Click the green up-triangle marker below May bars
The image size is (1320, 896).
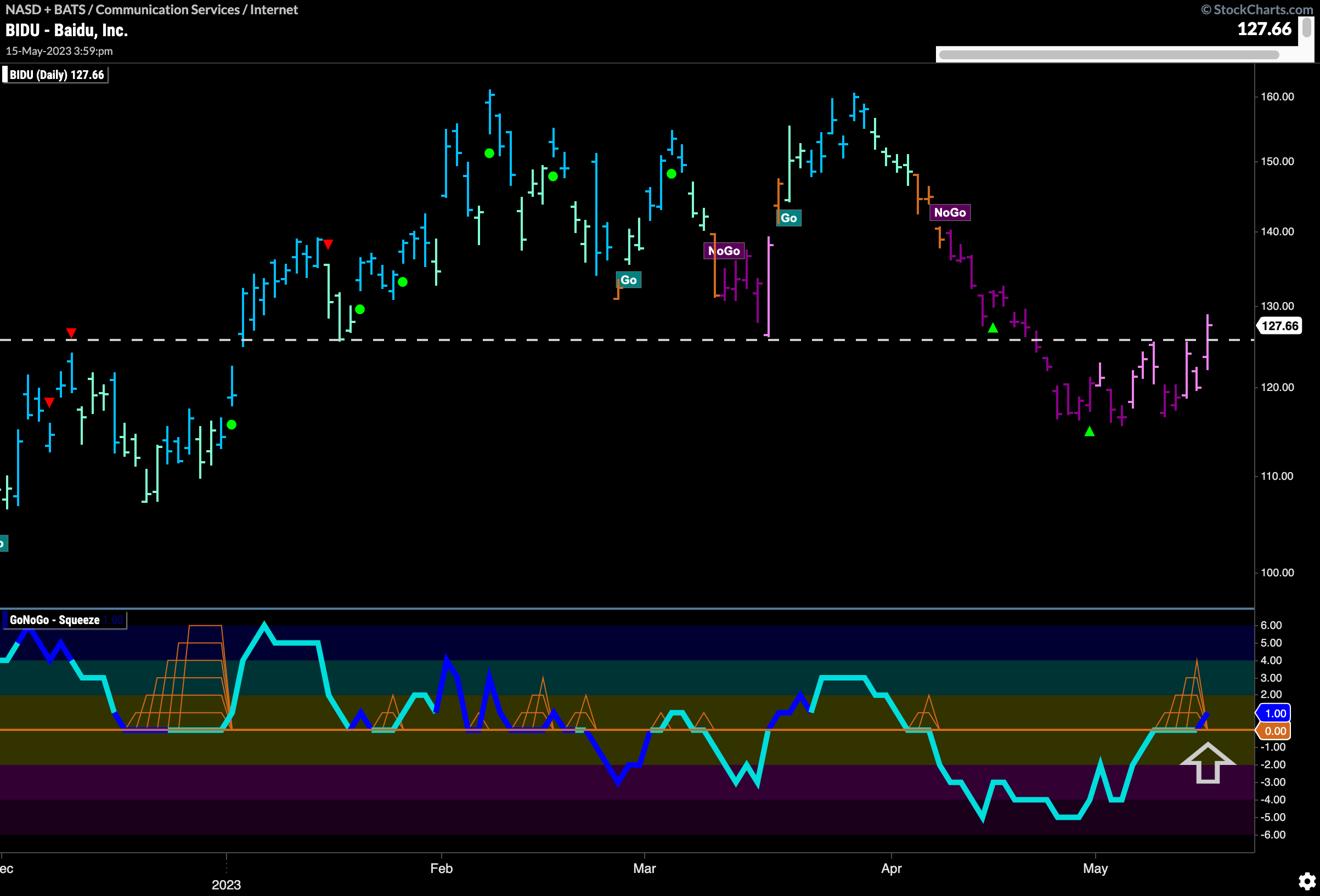pyautogui.click(x=1090, y=432)
